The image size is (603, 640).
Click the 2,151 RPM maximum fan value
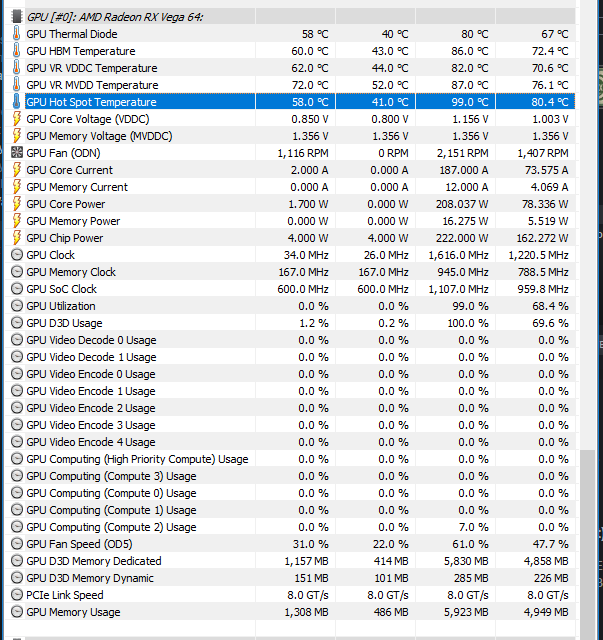pyautogui.click(x=463, y=153)
